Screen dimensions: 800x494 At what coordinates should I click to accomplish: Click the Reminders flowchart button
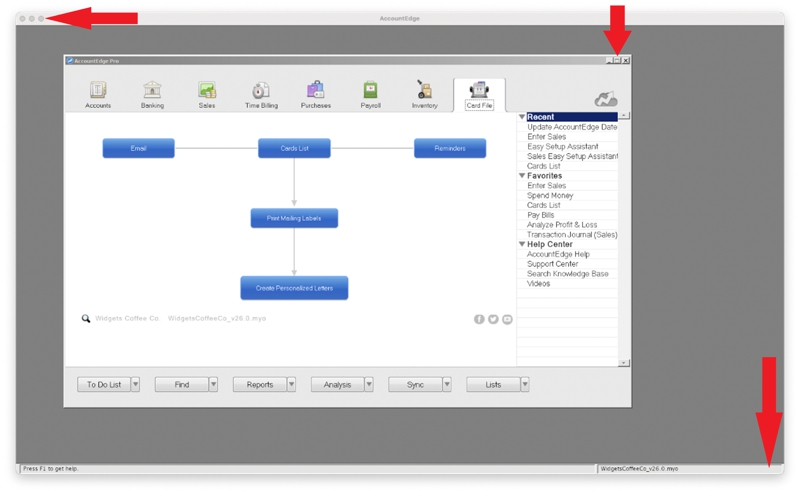[450, 148]
